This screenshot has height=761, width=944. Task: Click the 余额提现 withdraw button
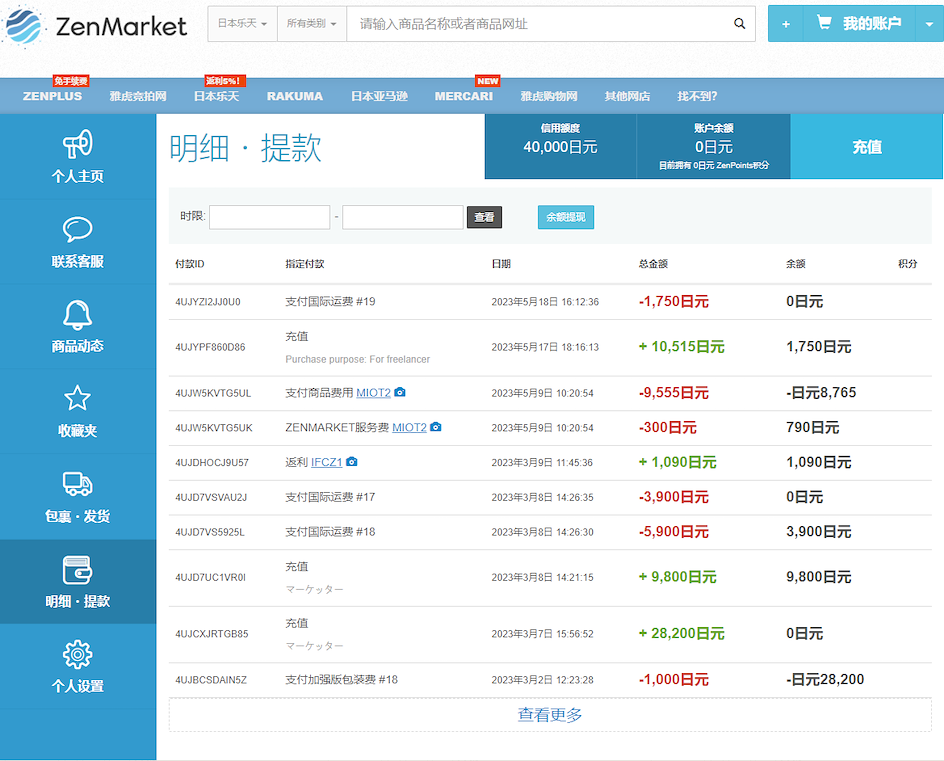tap(566, 217)
